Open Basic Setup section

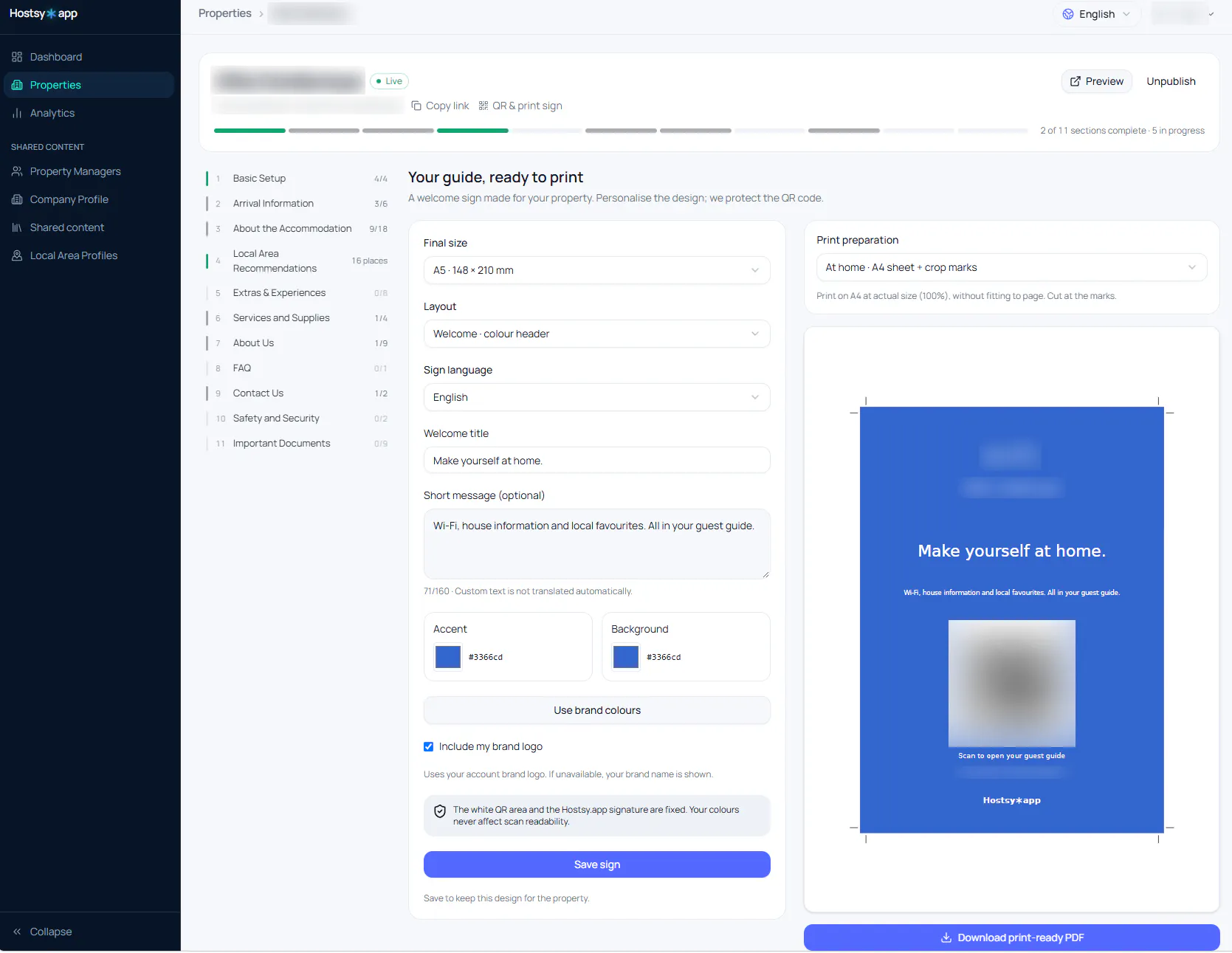pos(297,179)
